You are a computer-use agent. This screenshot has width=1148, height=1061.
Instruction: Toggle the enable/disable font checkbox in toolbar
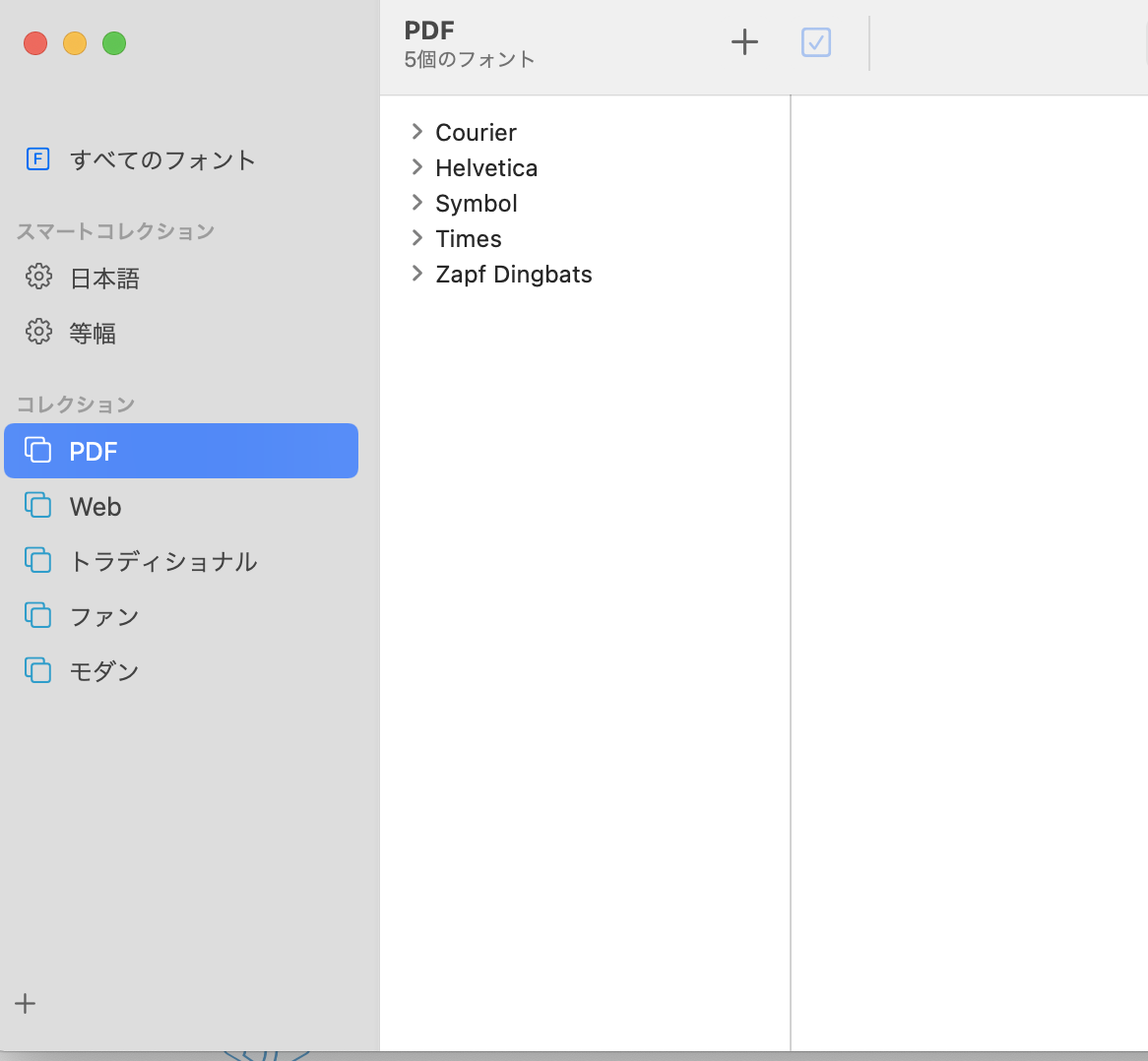click(815, 42)
